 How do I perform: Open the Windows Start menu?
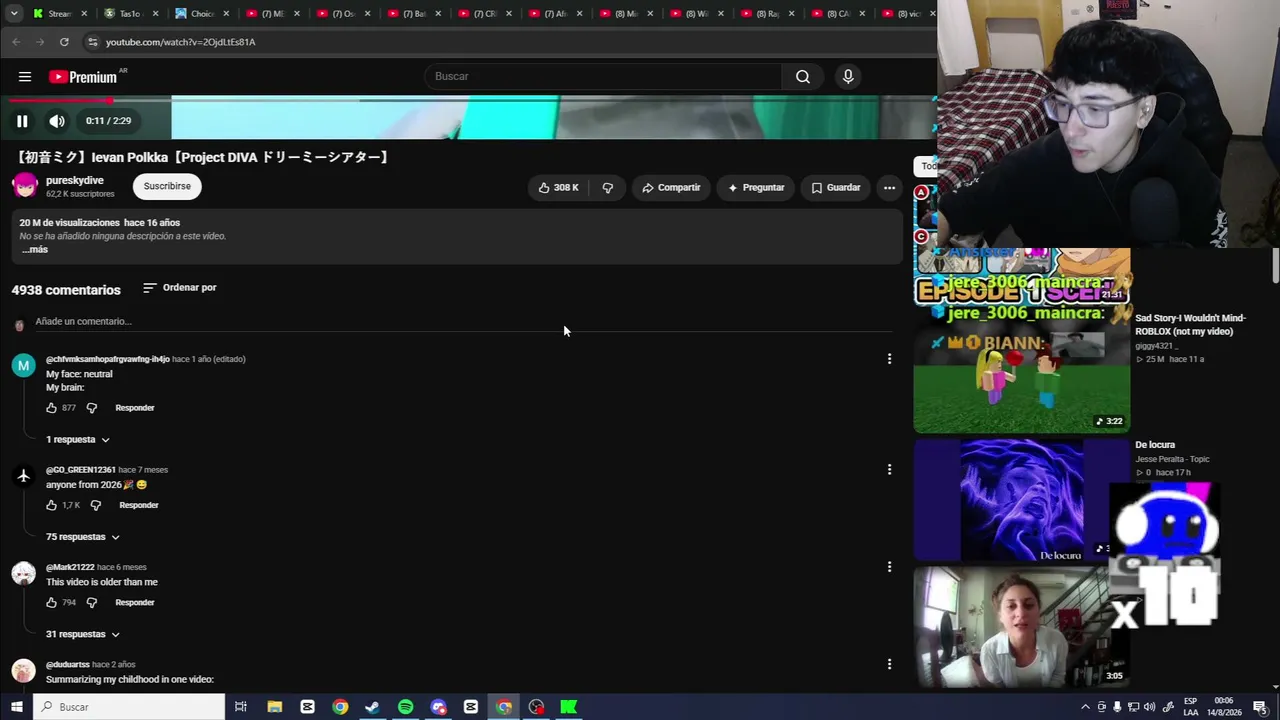pyautogui.click(x=16, y=707)
